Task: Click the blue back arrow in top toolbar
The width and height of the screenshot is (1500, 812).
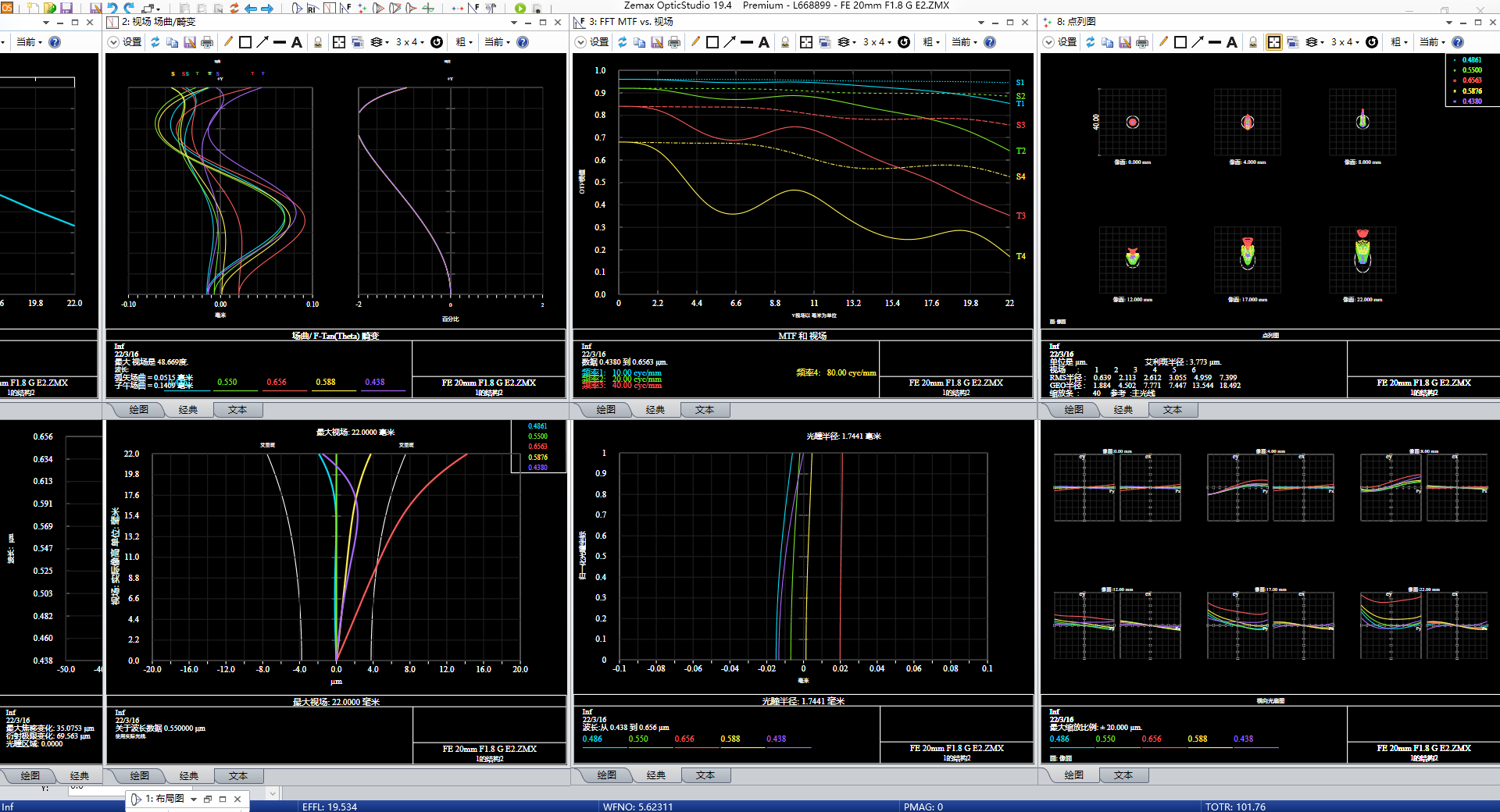Action: click(x=251, y=8)
